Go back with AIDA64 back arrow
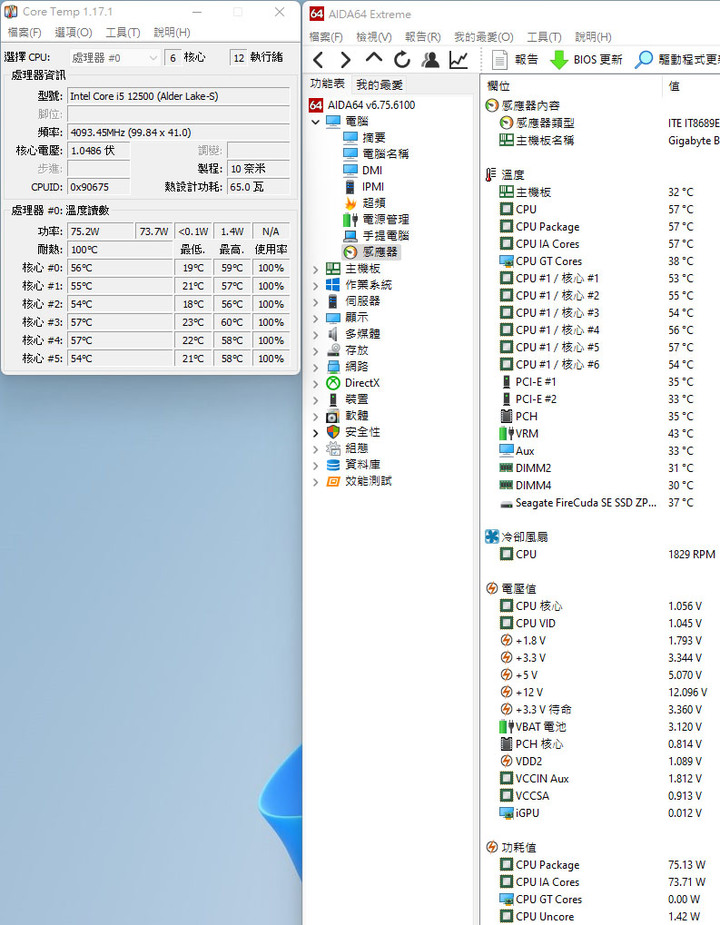The height and width of the screenshot is (925, 720). click(318, 60)
